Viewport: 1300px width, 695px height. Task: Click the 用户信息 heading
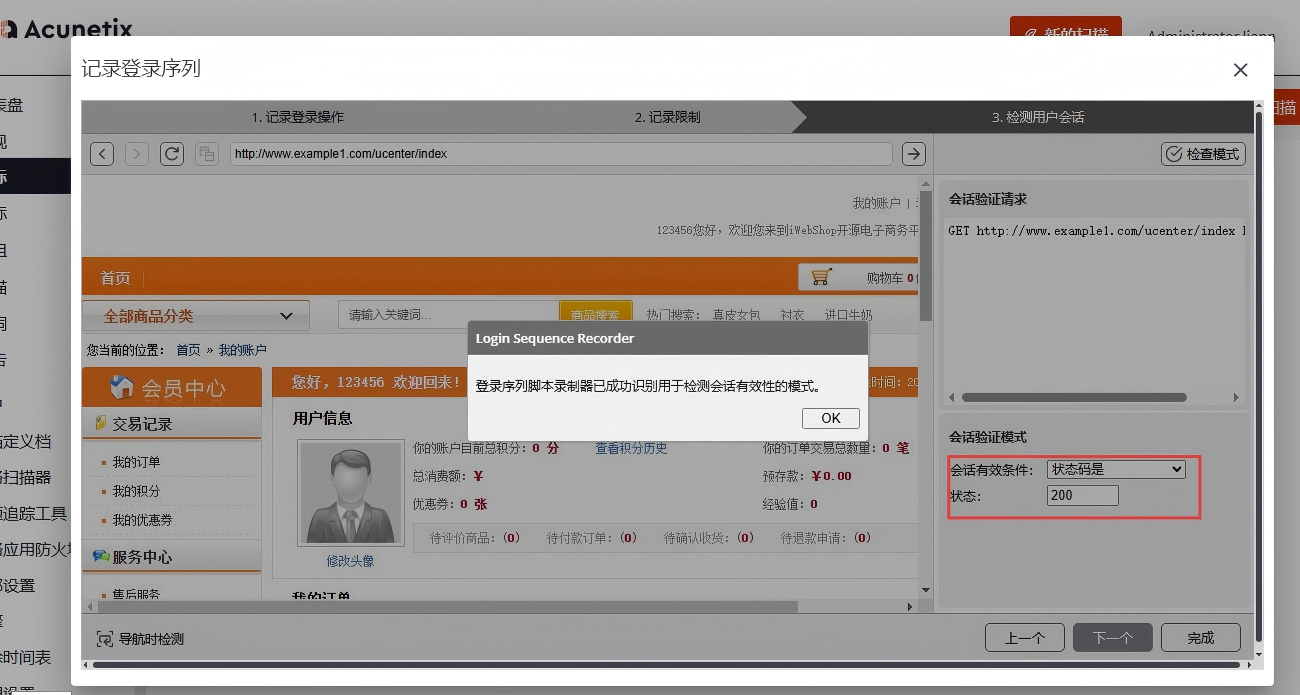[x=322, y=417]
